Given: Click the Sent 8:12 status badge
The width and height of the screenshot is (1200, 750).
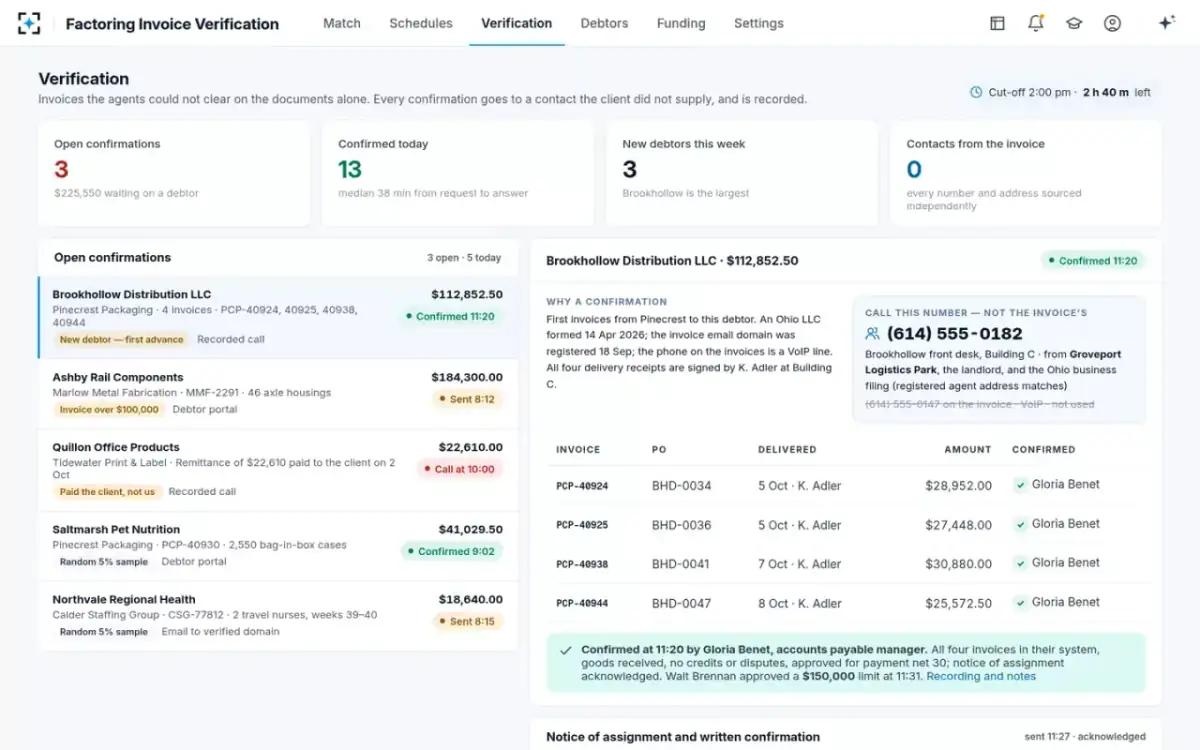Looking at the screenshot, I should coord(467,399).
